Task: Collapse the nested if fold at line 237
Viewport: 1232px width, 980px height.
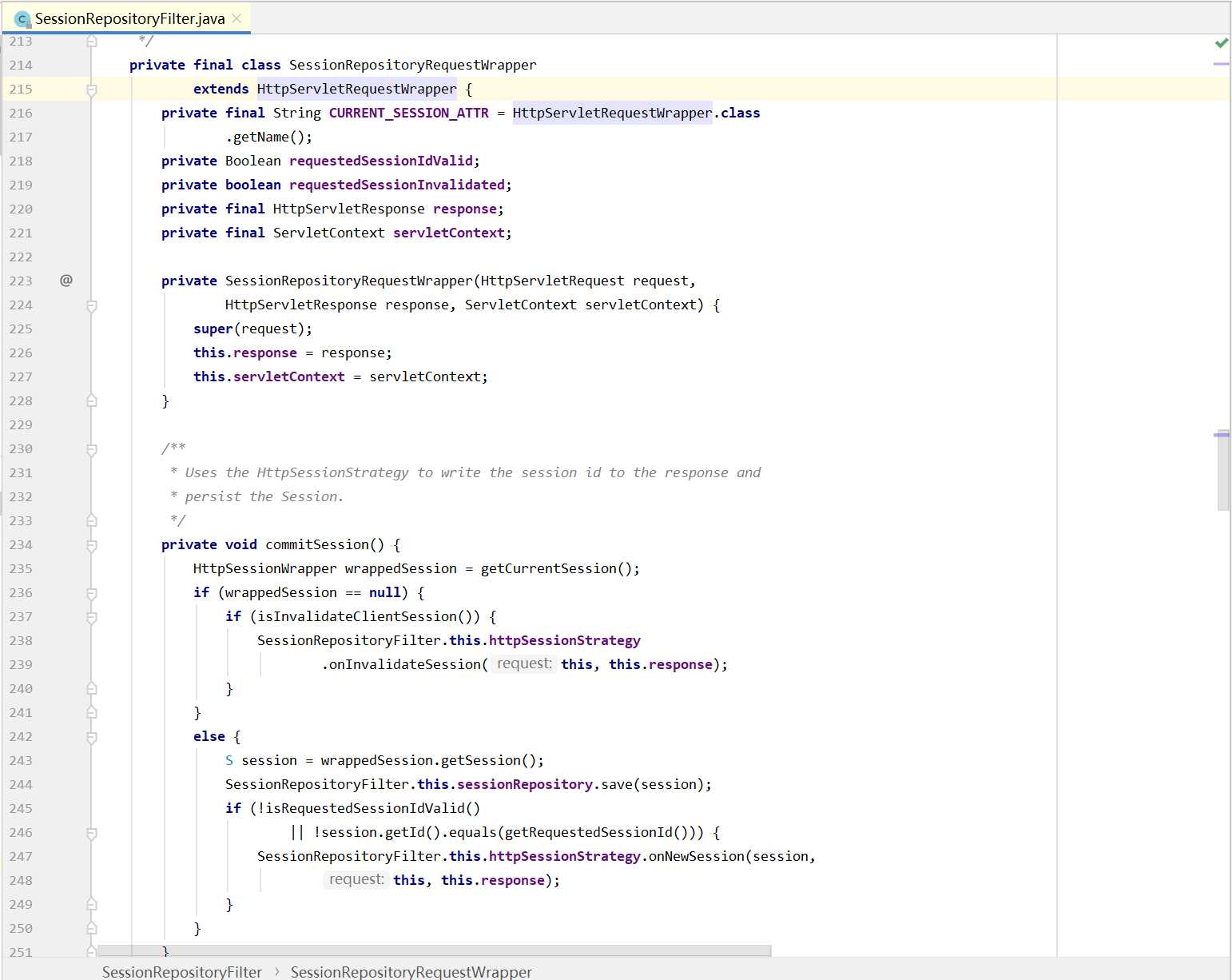Action: click(92, 617)
